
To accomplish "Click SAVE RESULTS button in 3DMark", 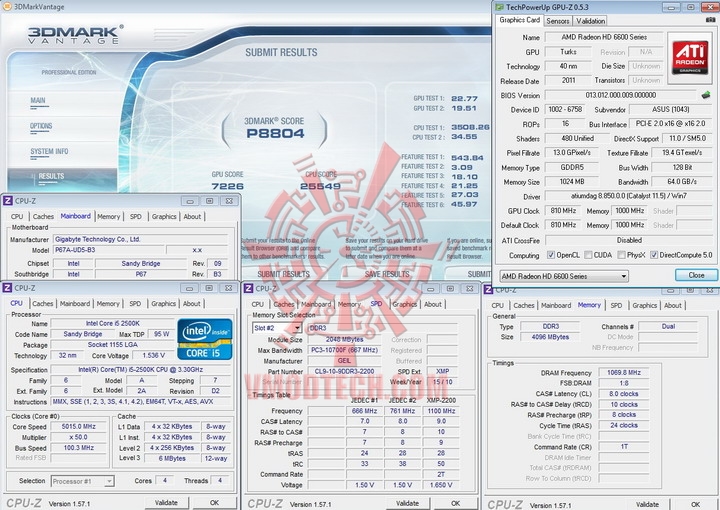I will [x=387, y=274].
